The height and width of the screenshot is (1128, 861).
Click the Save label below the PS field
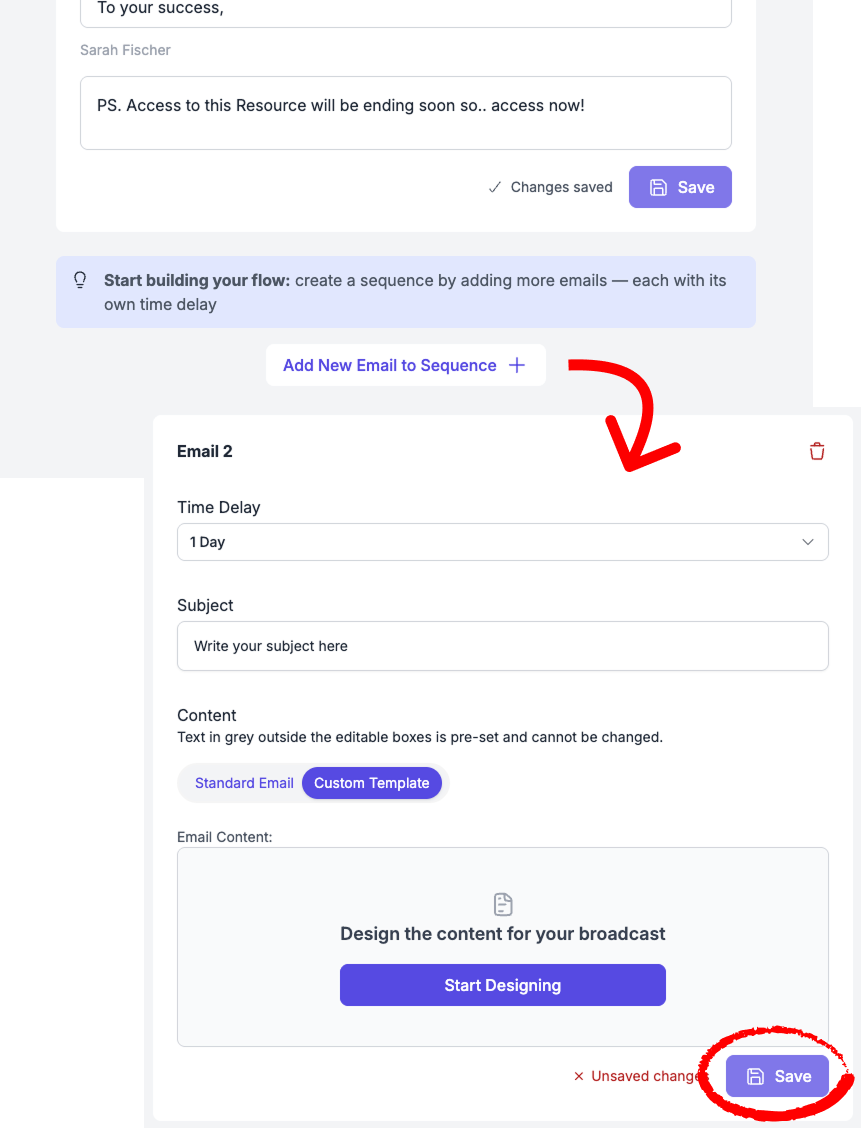(x=696, y=187)
